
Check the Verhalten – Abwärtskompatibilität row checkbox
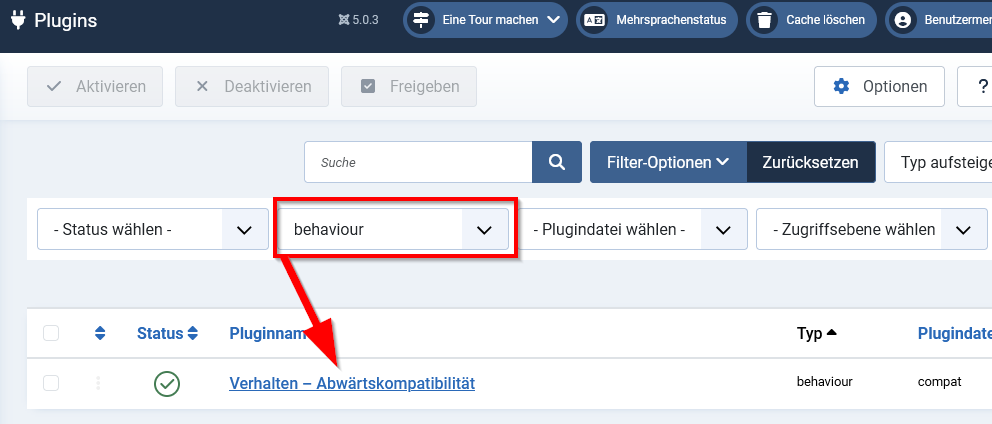(x=51, y=383)
